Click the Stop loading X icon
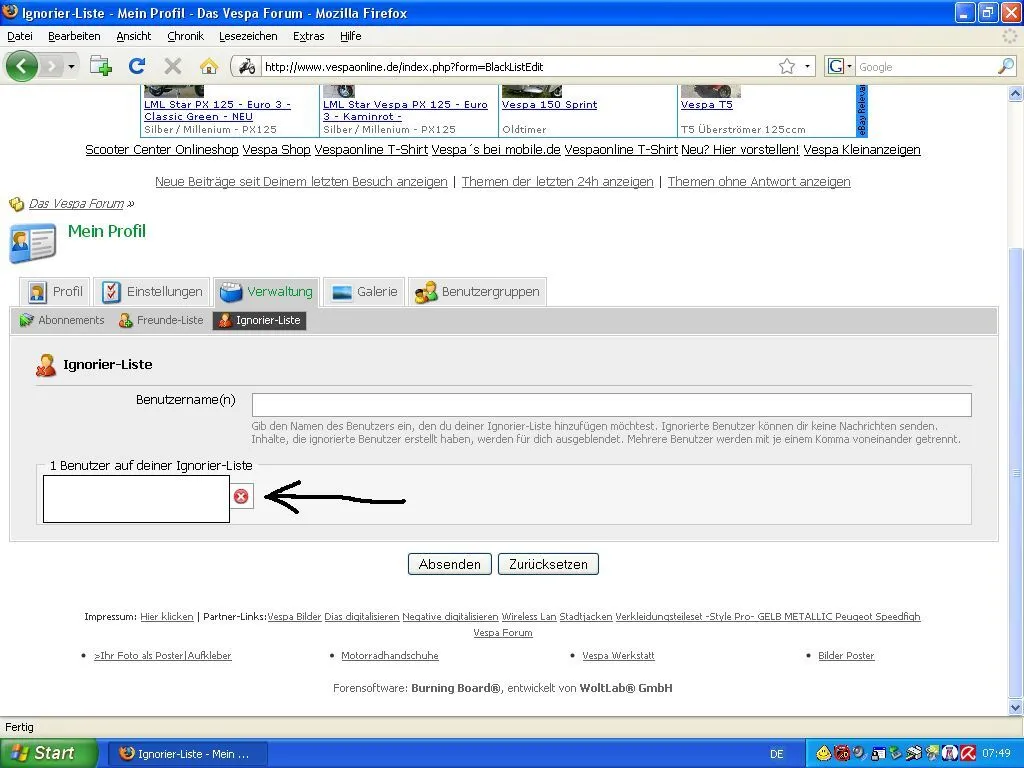Viewport: 1024px width, 768px height. 173,66
